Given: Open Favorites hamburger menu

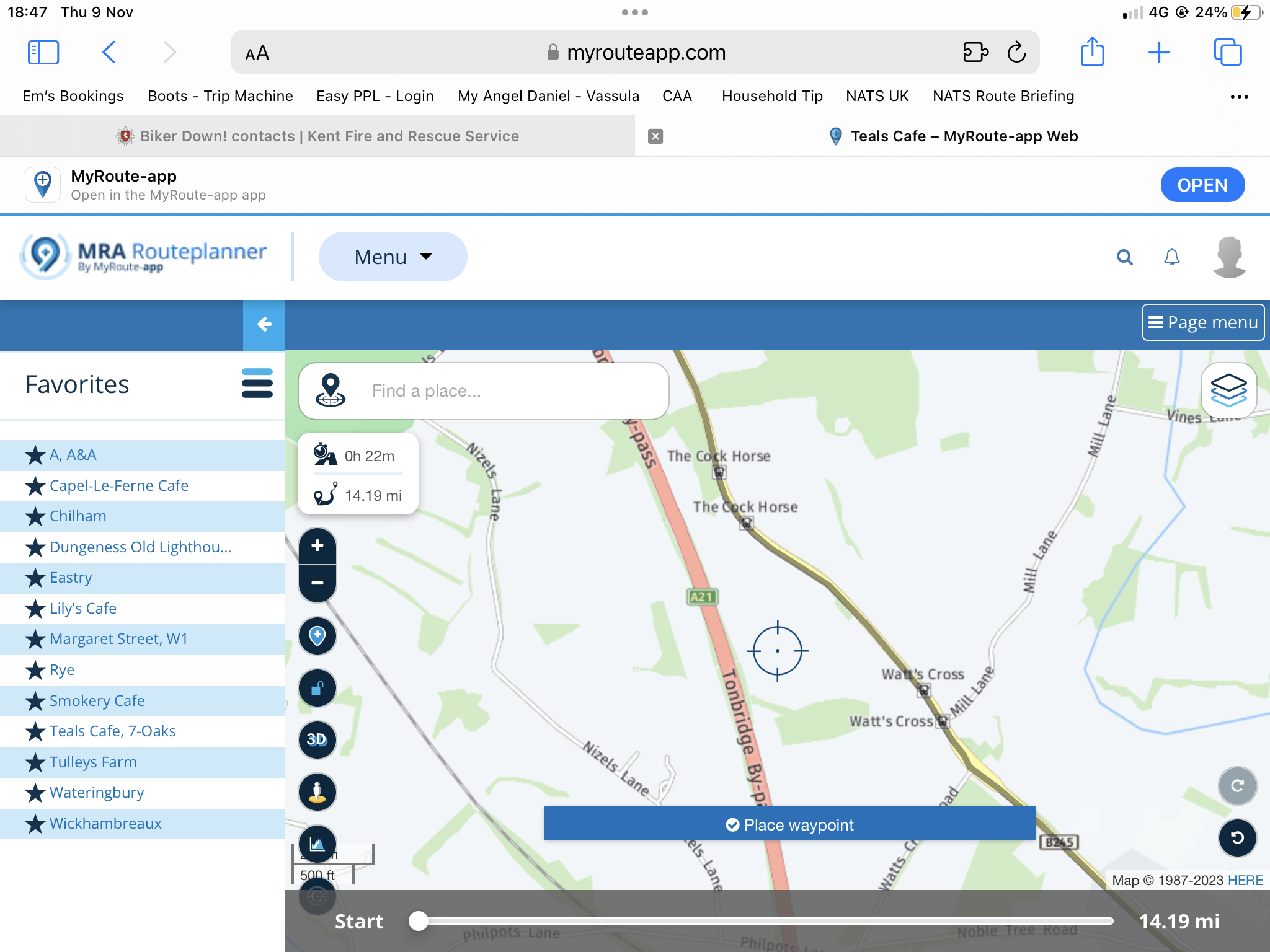Looking at the screenshot, I should [257, 384].
